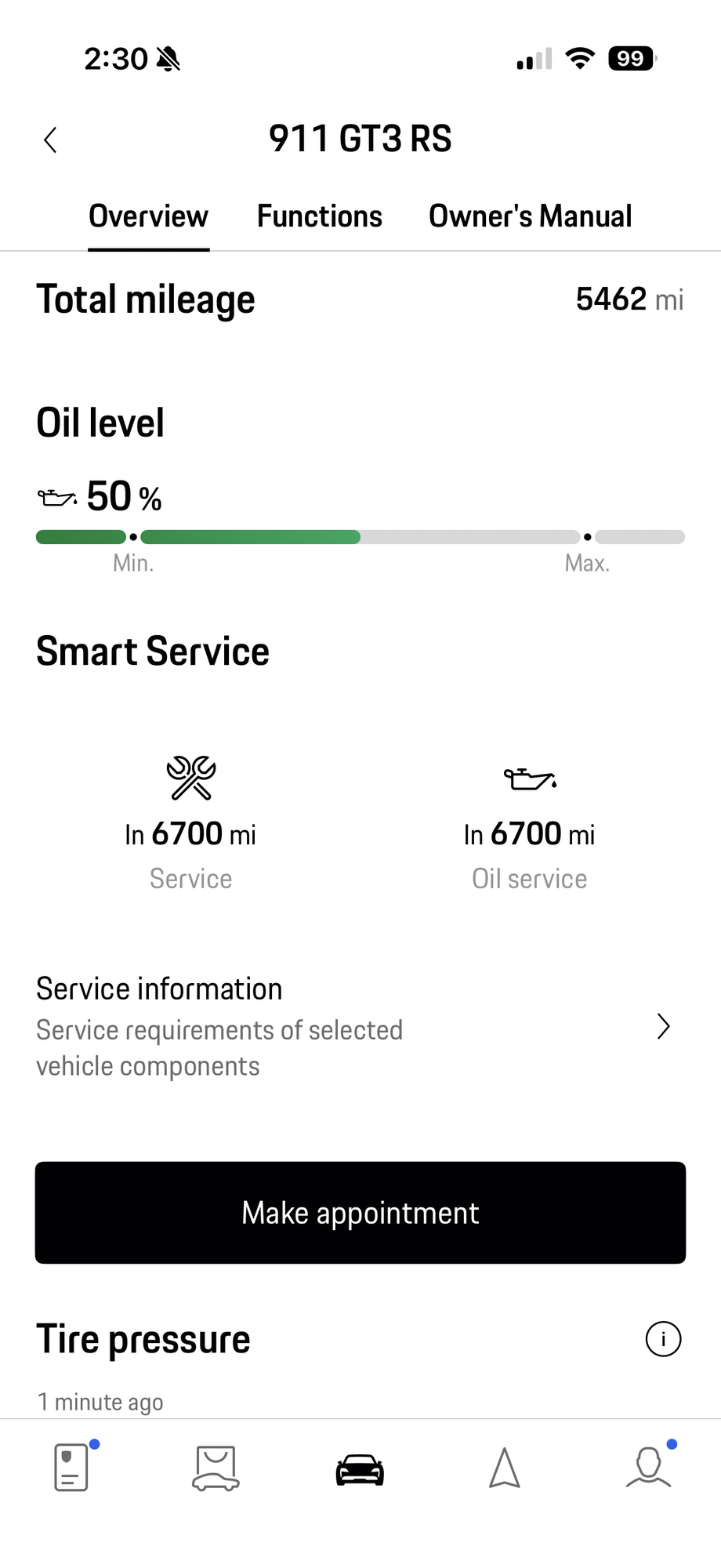The height and width of the screenshot is (1568, 721).
Task: Select the vehicle bottom tab icon
Action: [360, 1469]
